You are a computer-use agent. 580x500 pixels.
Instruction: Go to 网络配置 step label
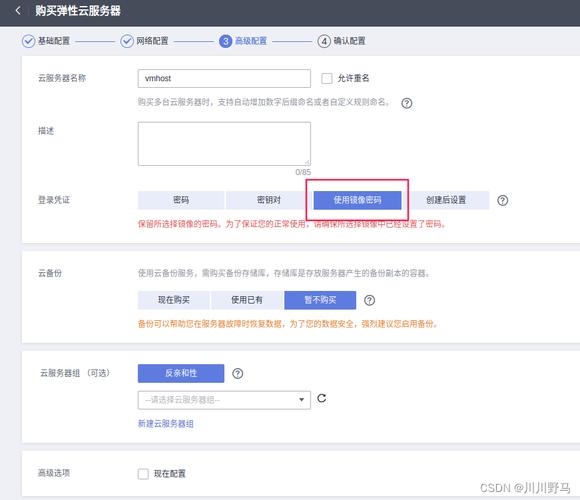coord(152,41)
